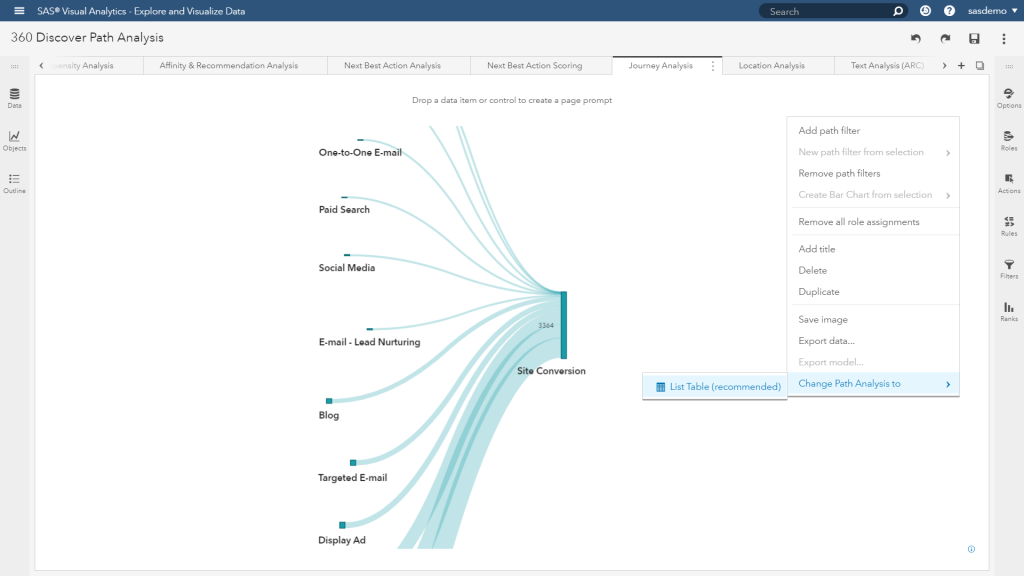
Task: Click the Display Ad path node
Action: 342,525
